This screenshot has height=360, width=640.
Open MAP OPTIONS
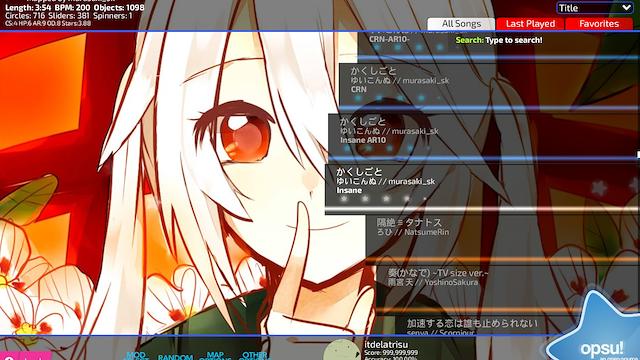point(215,356)
